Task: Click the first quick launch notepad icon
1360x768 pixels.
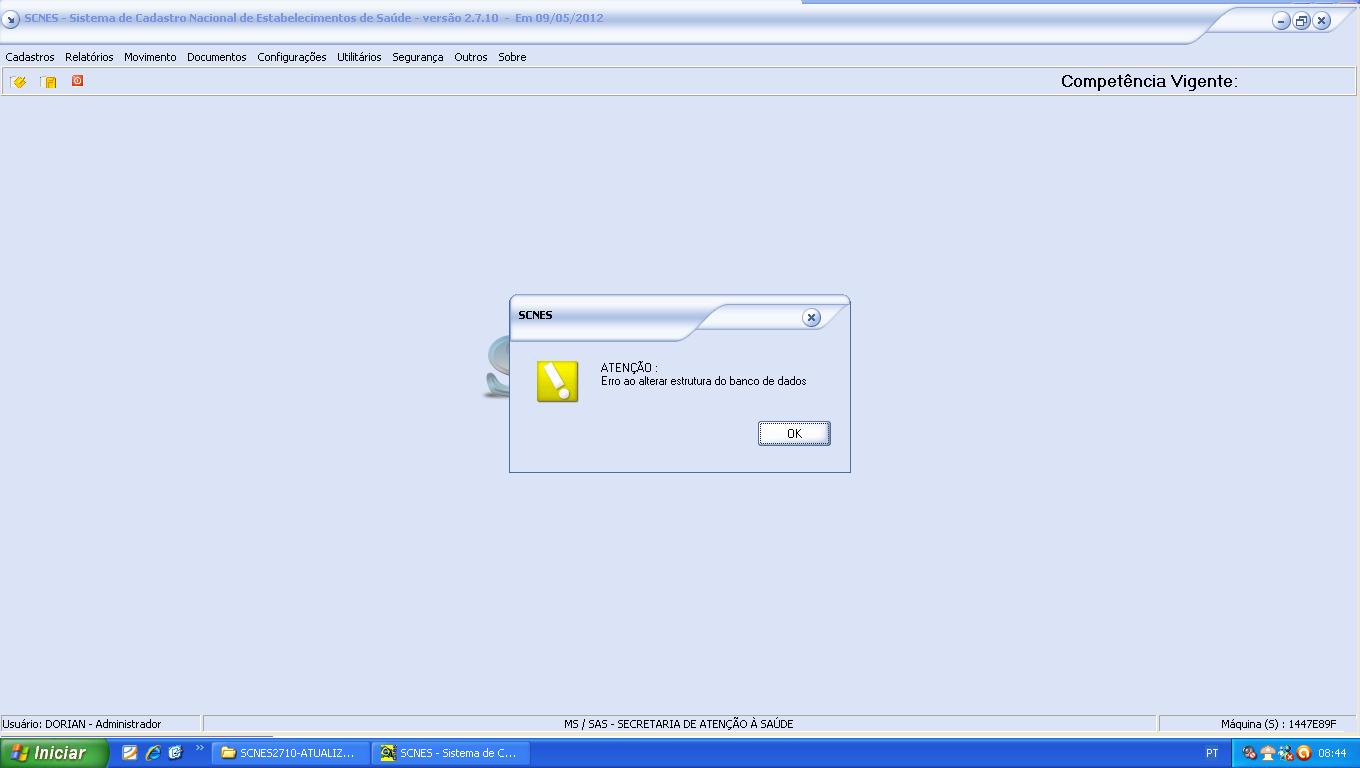Action: coord(130,753)
